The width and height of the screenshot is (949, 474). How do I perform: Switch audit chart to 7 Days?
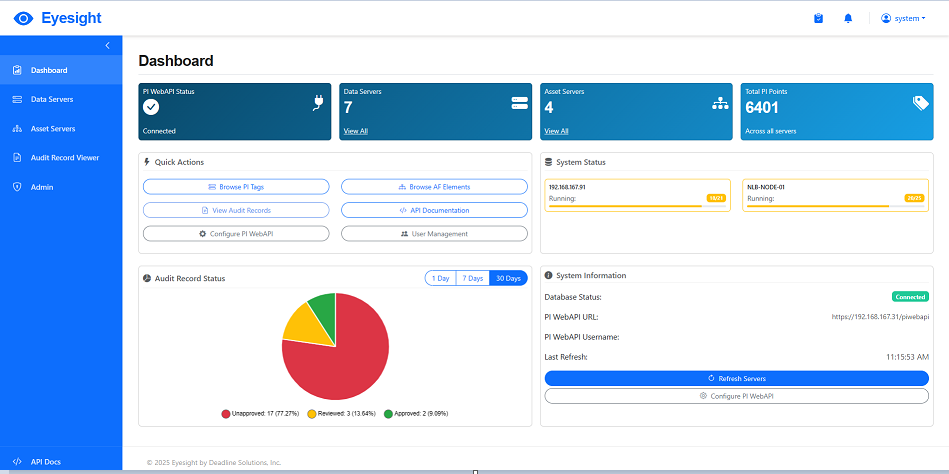click(x=473, y=278)
